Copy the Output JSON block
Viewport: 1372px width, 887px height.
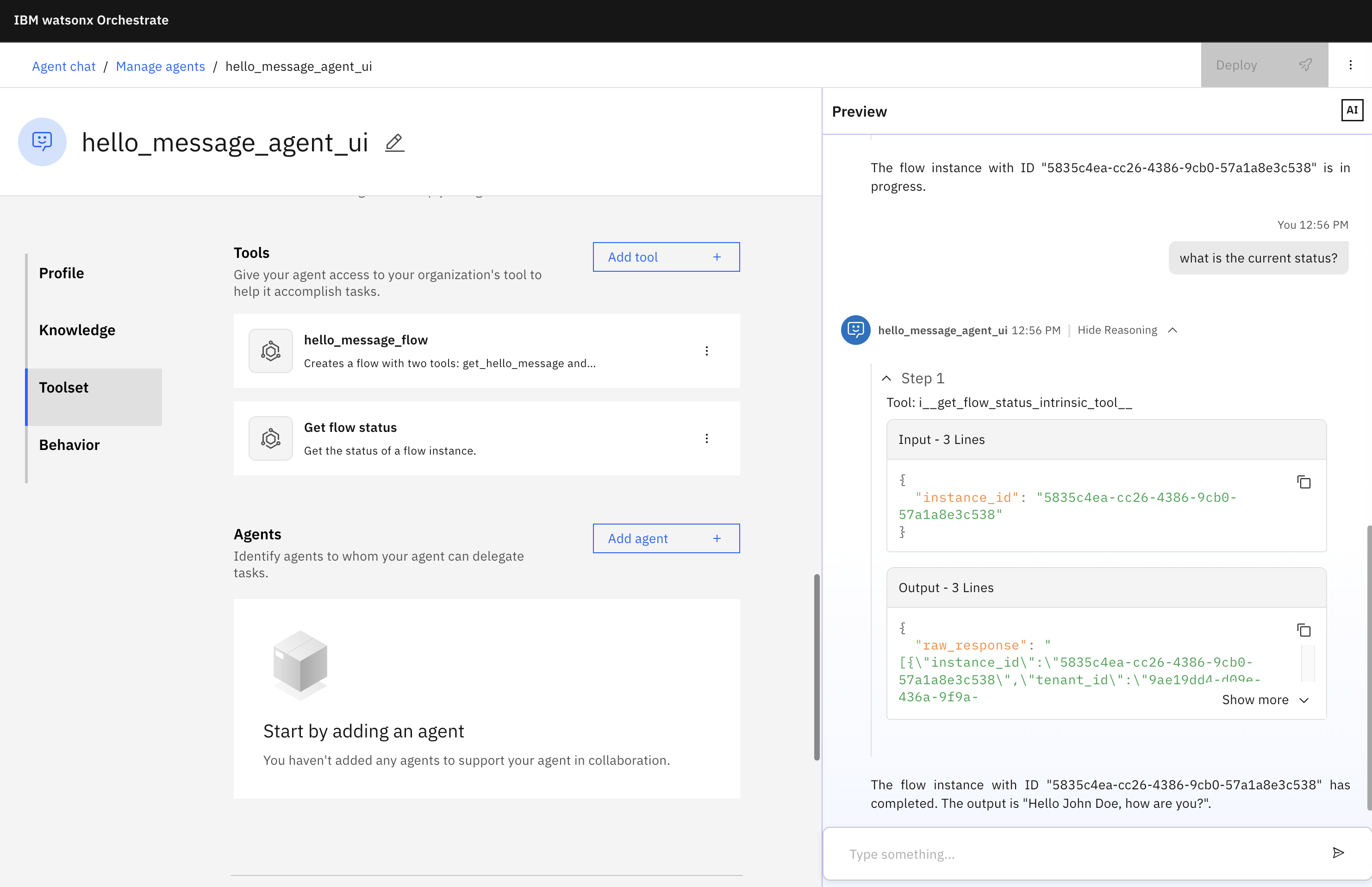coord(1303,630)
